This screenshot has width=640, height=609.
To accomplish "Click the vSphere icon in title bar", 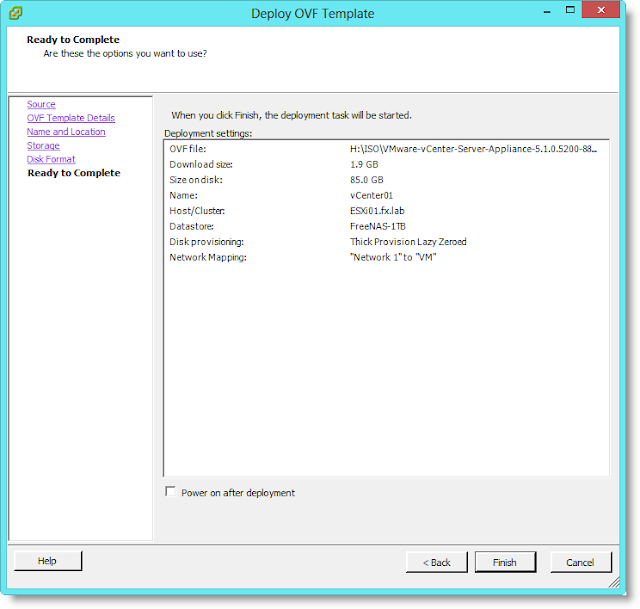I will click(16, 13).
